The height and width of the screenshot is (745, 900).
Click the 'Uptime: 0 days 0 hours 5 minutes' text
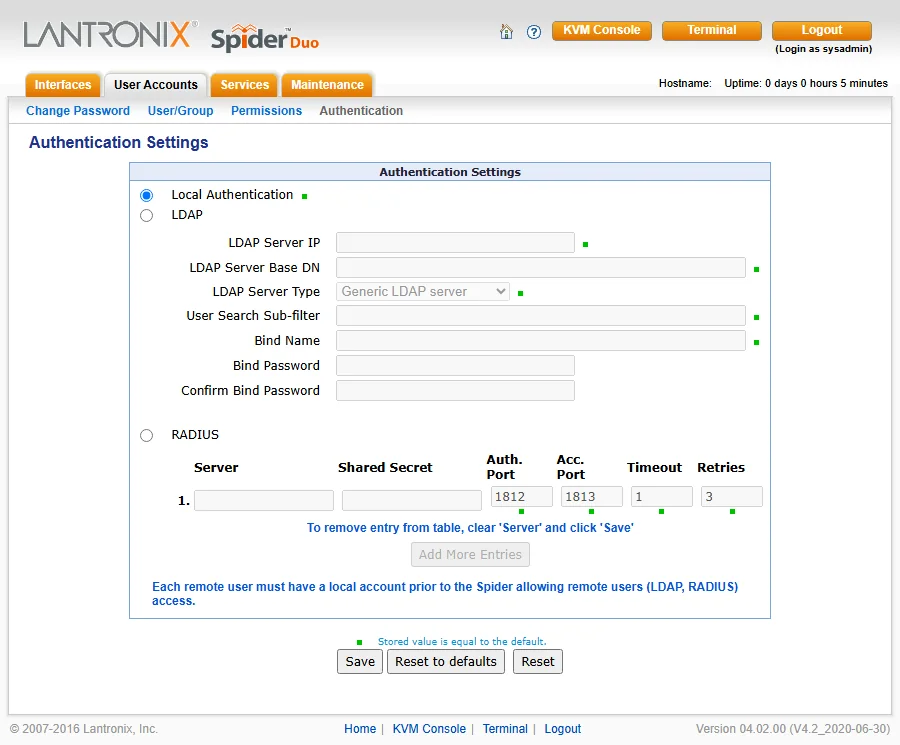point(806,83)
